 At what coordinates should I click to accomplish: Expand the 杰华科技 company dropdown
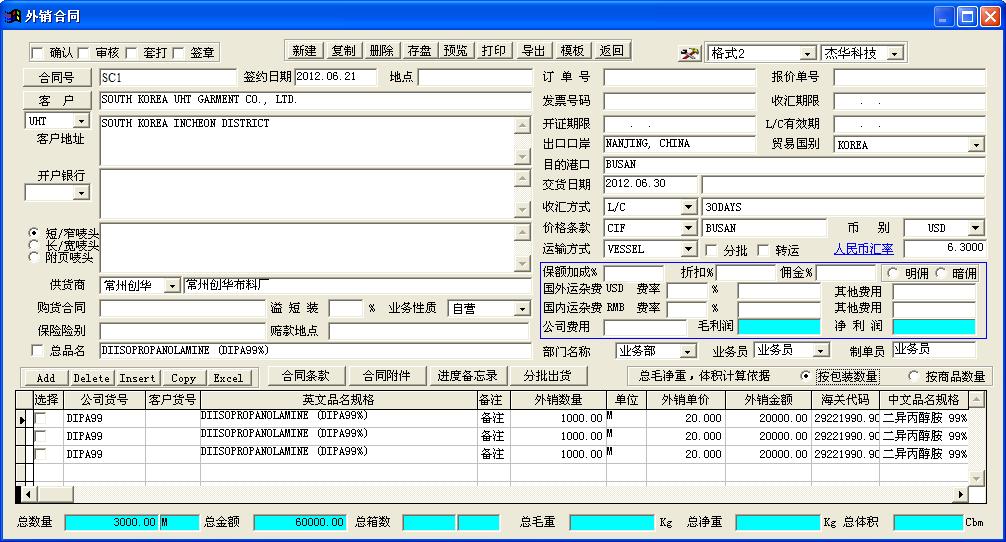tap(895, 54)
